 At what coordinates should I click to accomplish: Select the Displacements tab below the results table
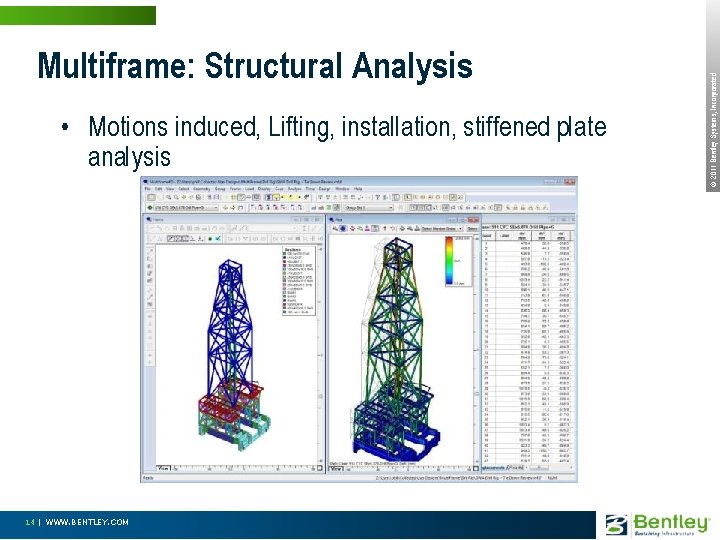point(494,467)
